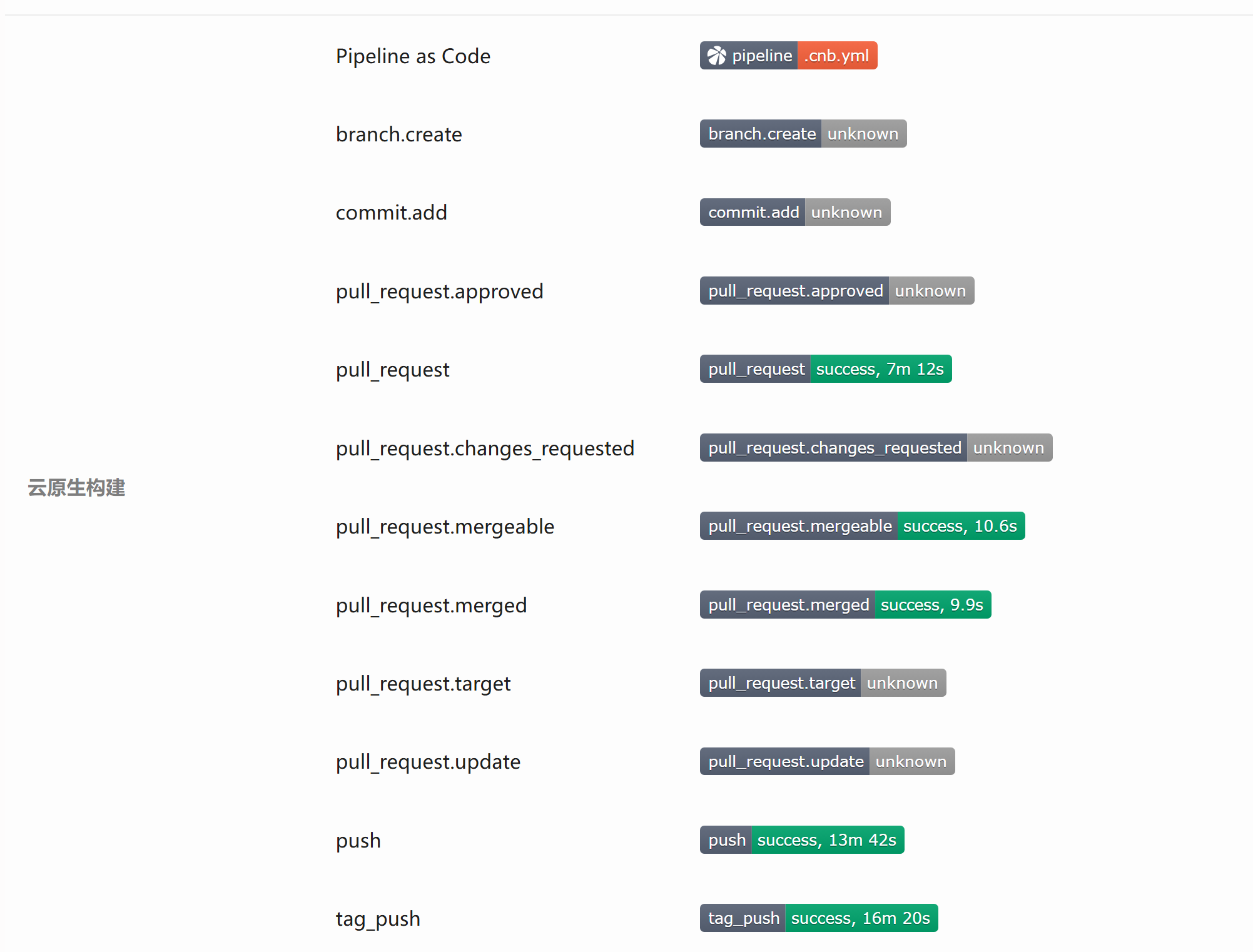Click the commit.add text label

coord(391,213)
